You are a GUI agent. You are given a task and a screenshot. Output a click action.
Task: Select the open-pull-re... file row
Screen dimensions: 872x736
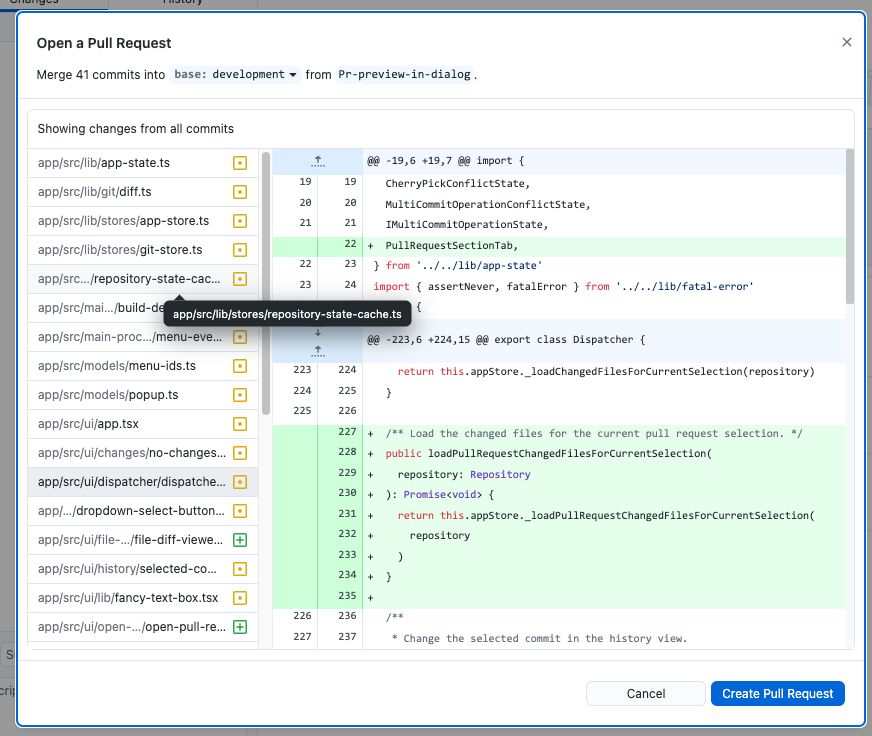click(x=143, y=627)
